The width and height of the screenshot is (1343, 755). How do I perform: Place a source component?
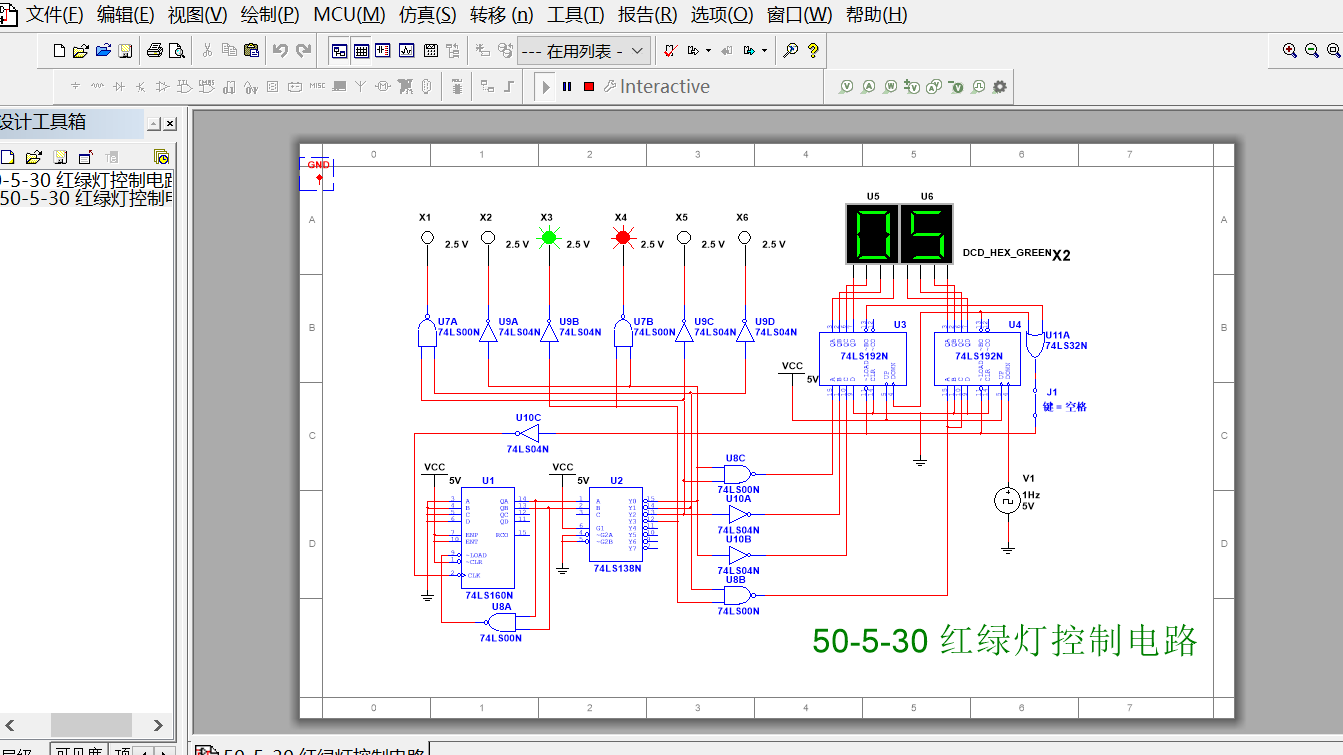[76, 87]
